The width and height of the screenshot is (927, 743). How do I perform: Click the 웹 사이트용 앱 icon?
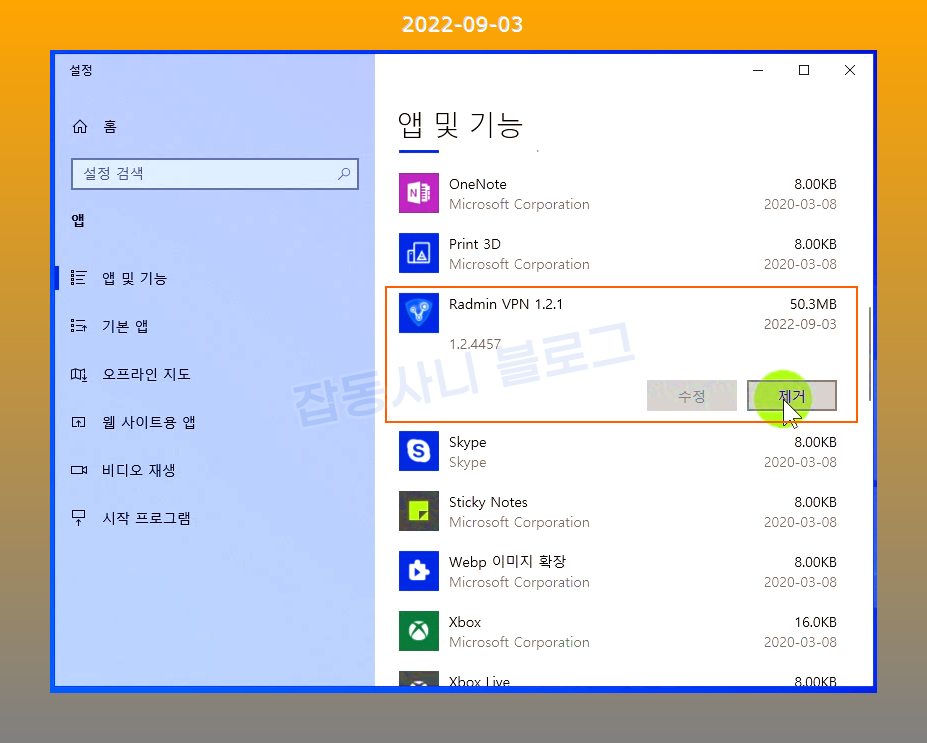(79, 422)
